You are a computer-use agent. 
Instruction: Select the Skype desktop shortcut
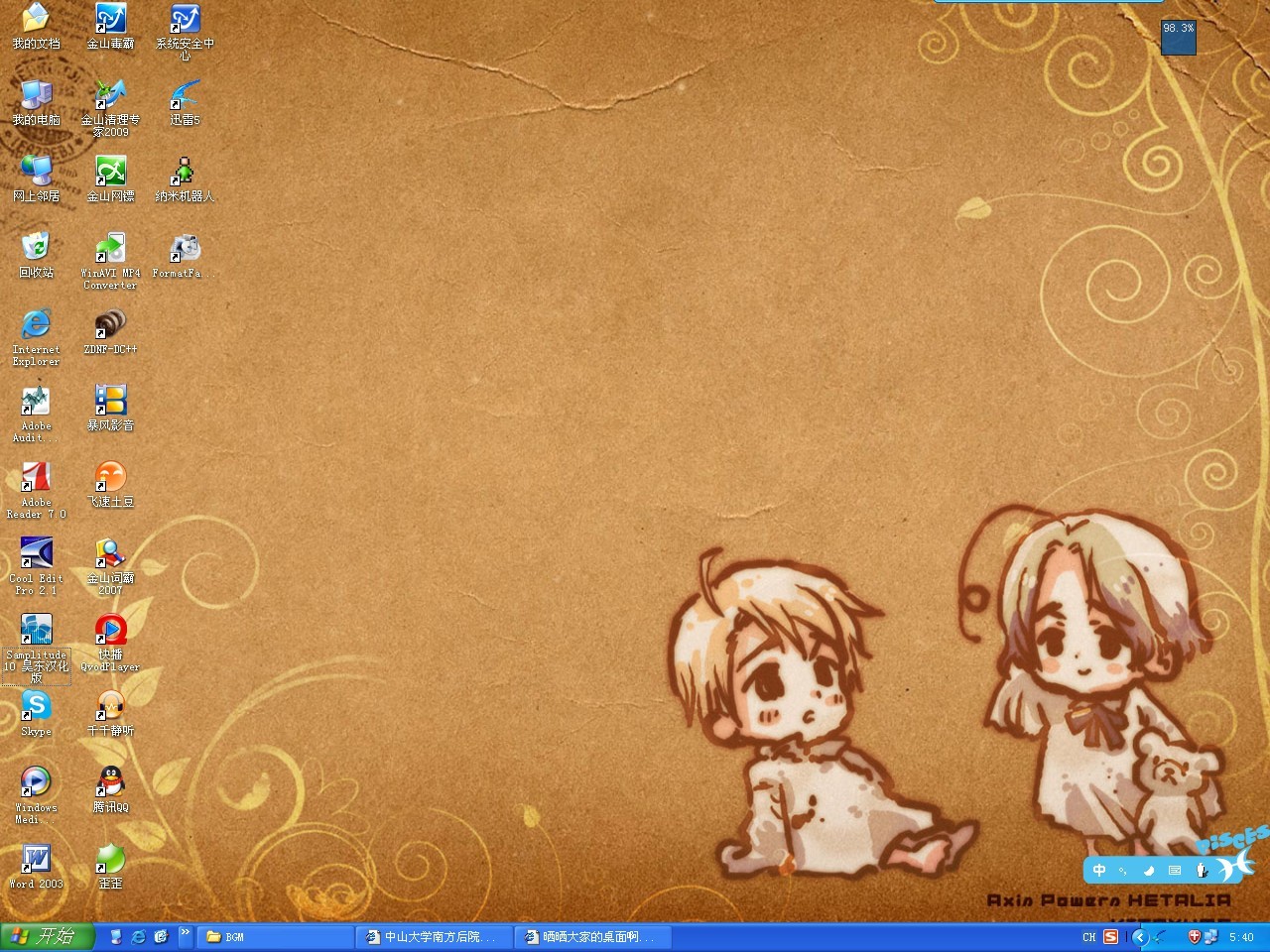point(36,713)
